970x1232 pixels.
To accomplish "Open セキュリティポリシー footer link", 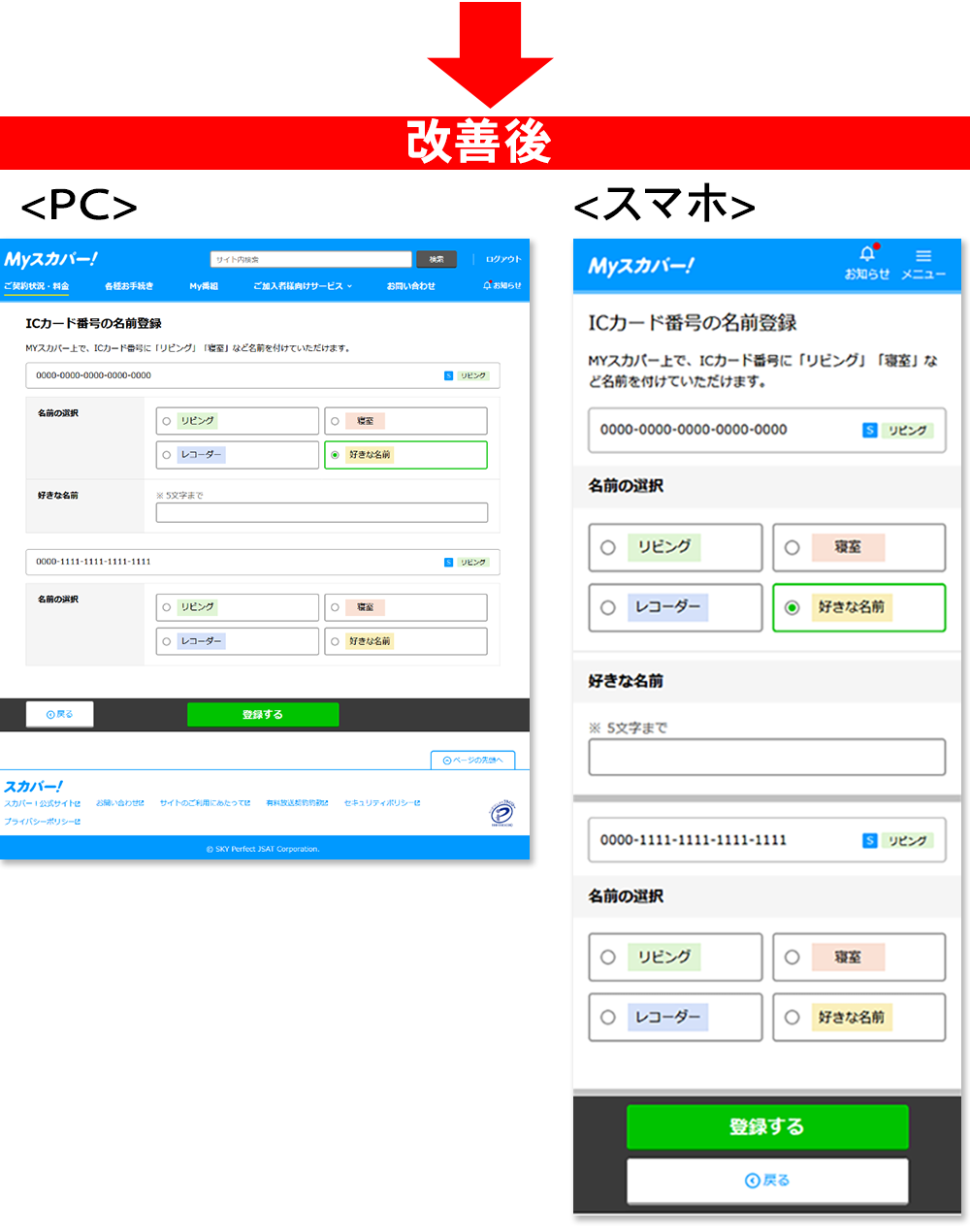I will 382,803.
